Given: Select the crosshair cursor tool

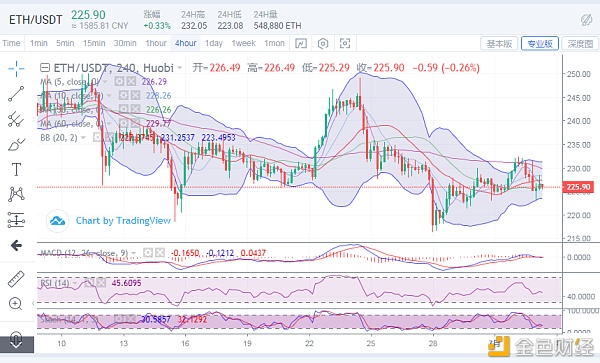Looking at the screenshot, I should pyautogui.click(x=16, y=69).
